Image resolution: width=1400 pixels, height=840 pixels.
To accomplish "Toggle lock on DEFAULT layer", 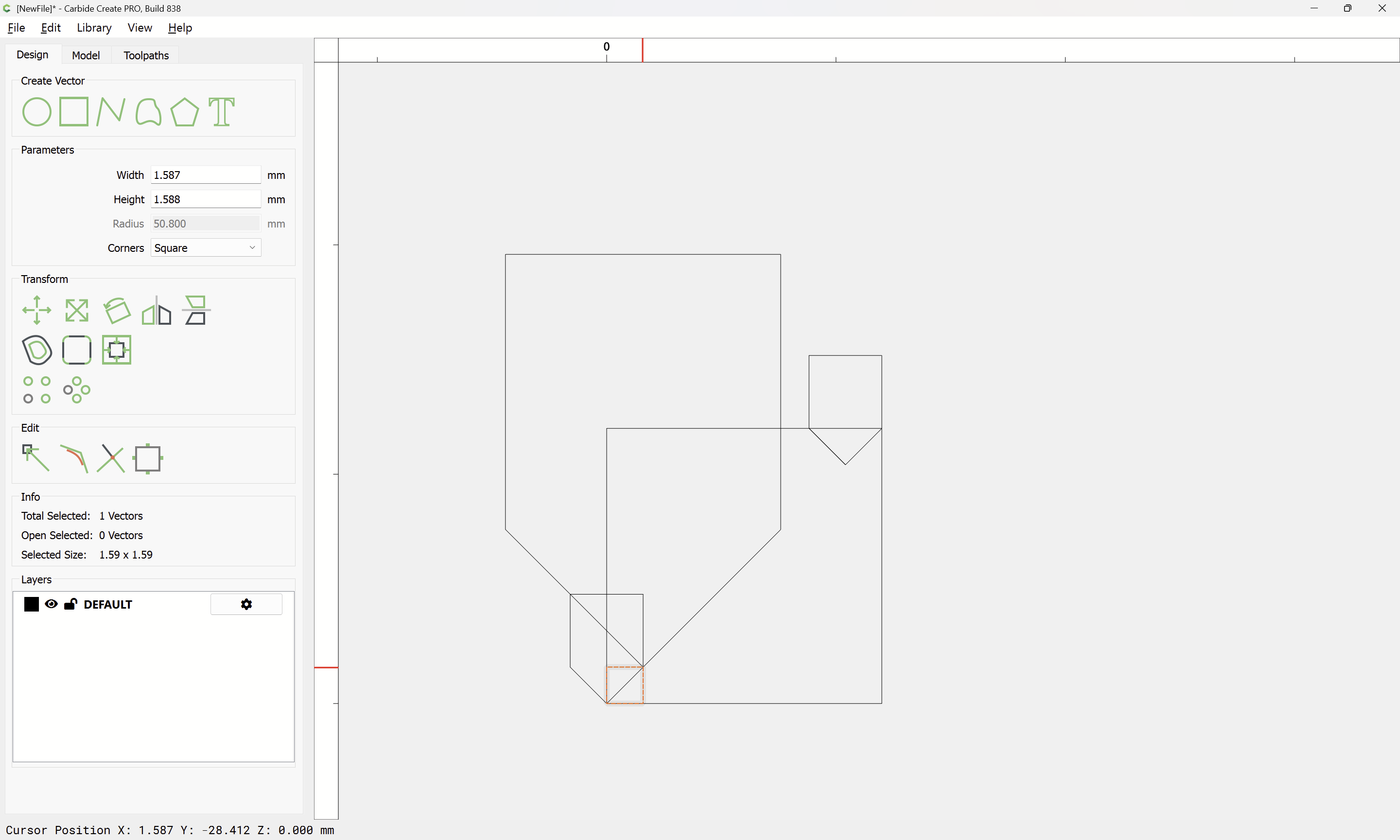I will click(70, 604).
